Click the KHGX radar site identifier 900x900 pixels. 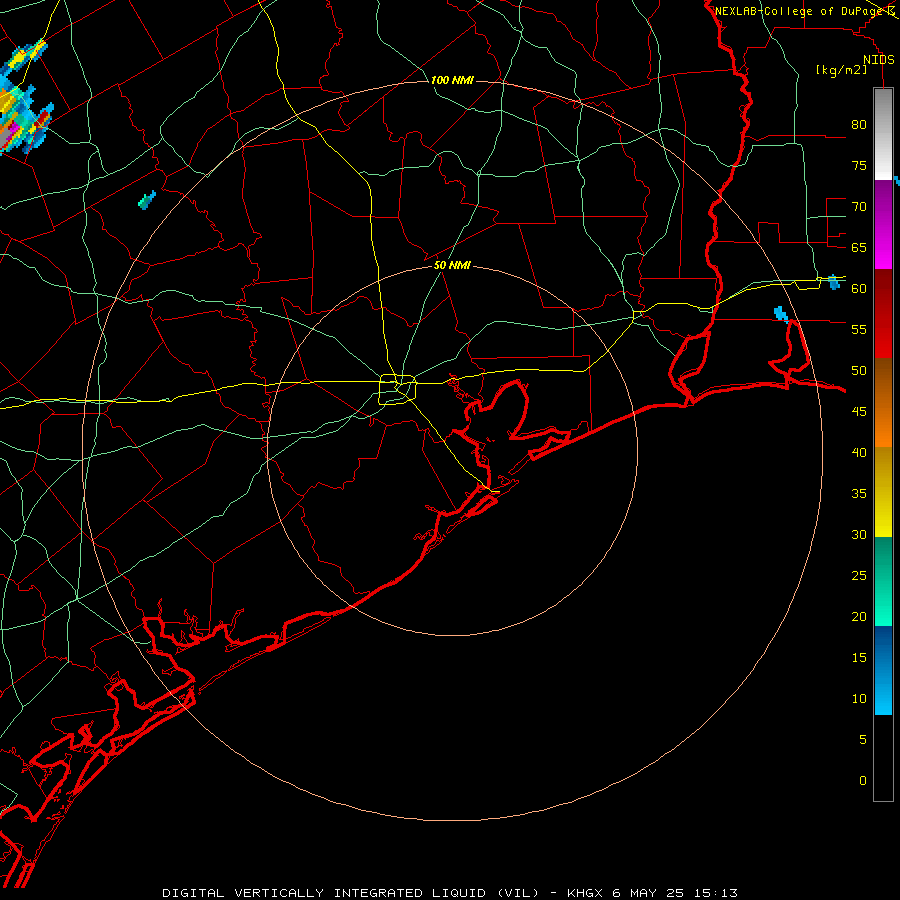coord(584,893)
